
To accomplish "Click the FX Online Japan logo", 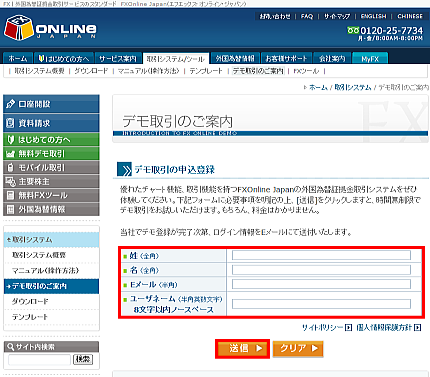I will tap(50, 28).
